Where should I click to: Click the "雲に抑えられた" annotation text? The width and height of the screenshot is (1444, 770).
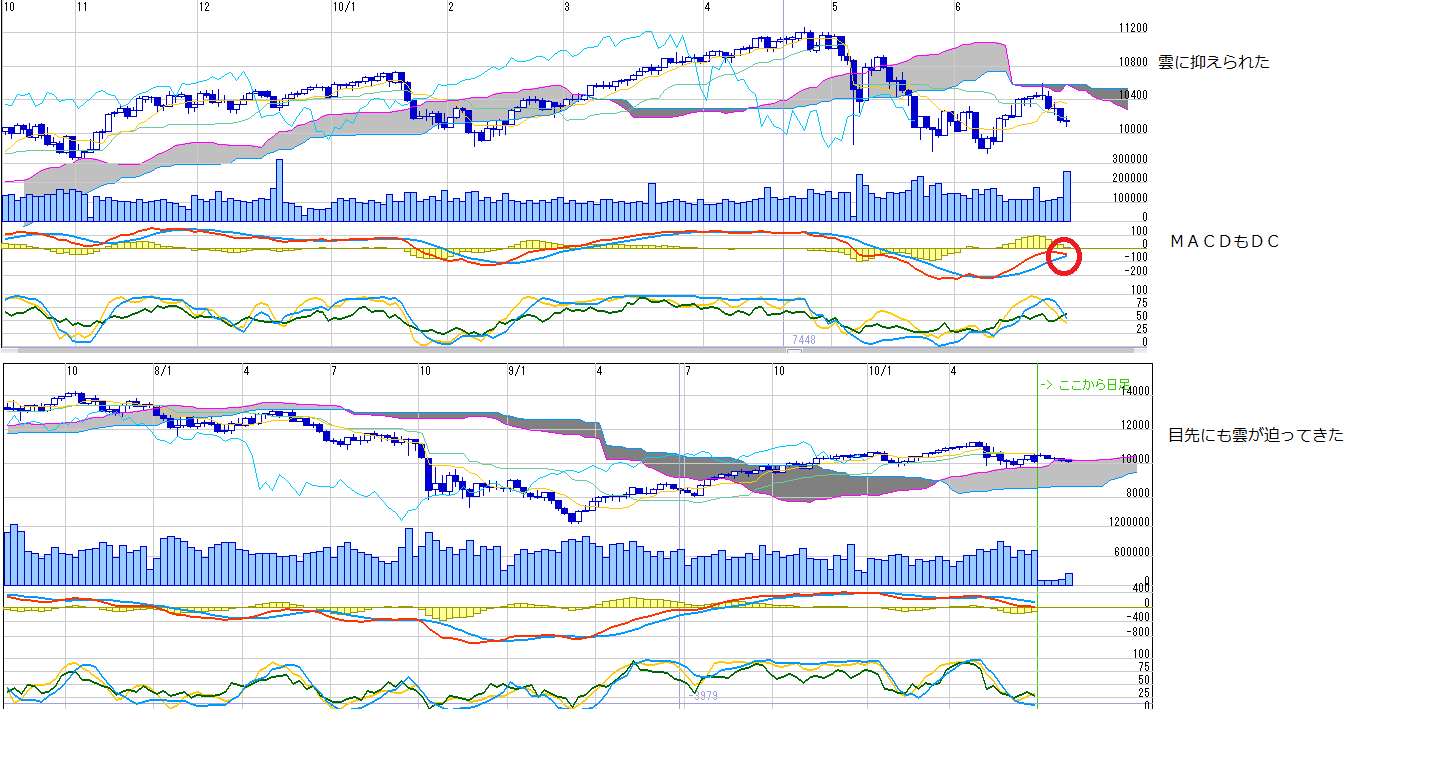[1214, 62]
